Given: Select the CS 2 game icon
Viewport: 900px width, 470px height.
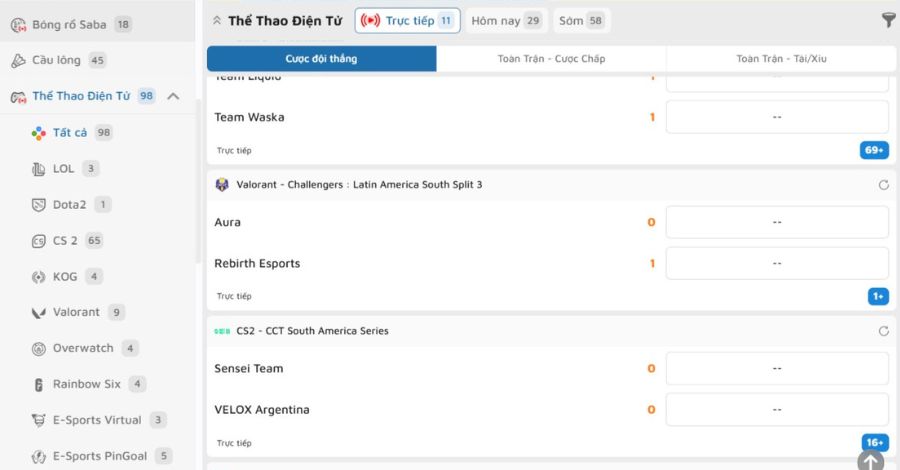Looking at the screenshot, I should [x=38, y=241].
